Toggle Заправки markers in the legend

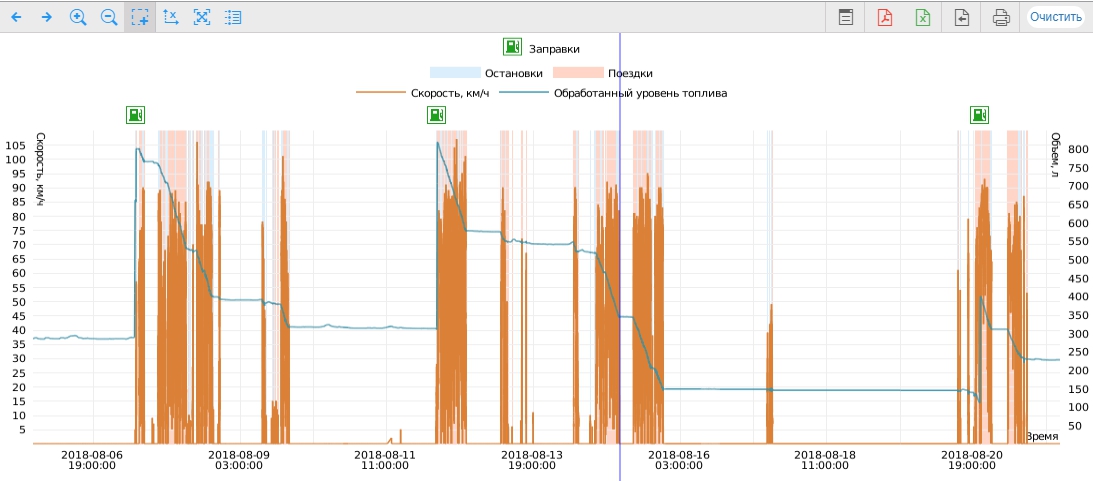[541, 48]
